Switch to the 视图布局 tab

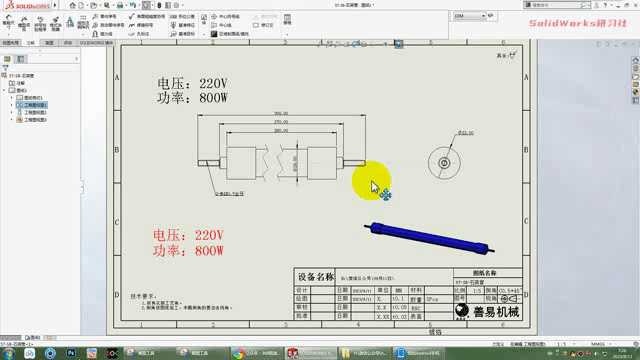11,43
